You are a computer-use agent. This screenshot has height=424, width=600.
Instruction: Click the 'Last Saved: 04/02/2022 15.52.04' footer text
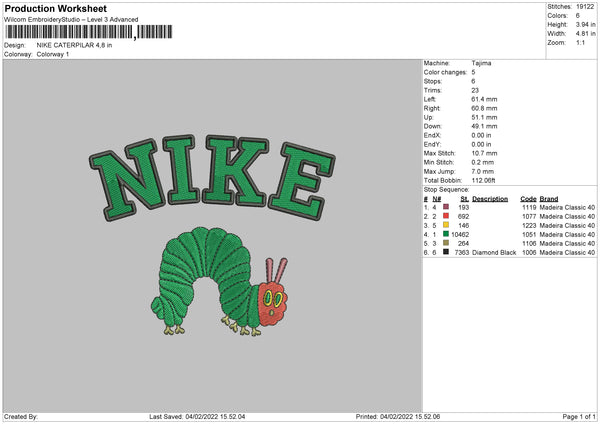click(197, 417)
